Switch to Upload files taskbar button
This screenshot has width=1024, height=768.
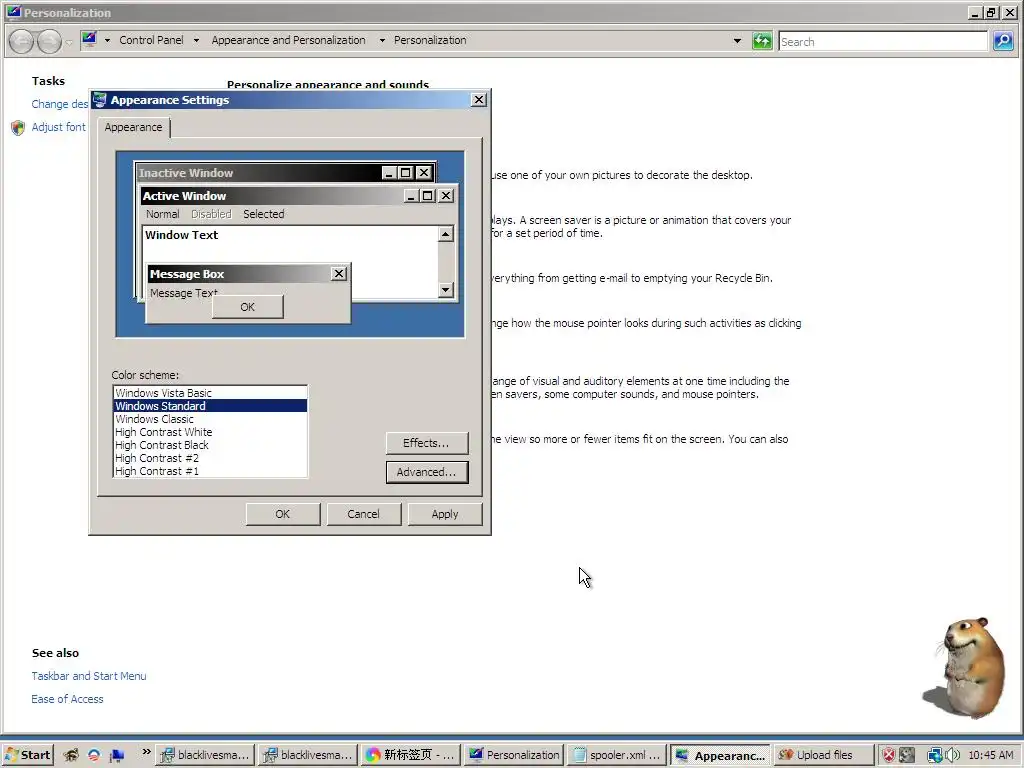(823, 755)
